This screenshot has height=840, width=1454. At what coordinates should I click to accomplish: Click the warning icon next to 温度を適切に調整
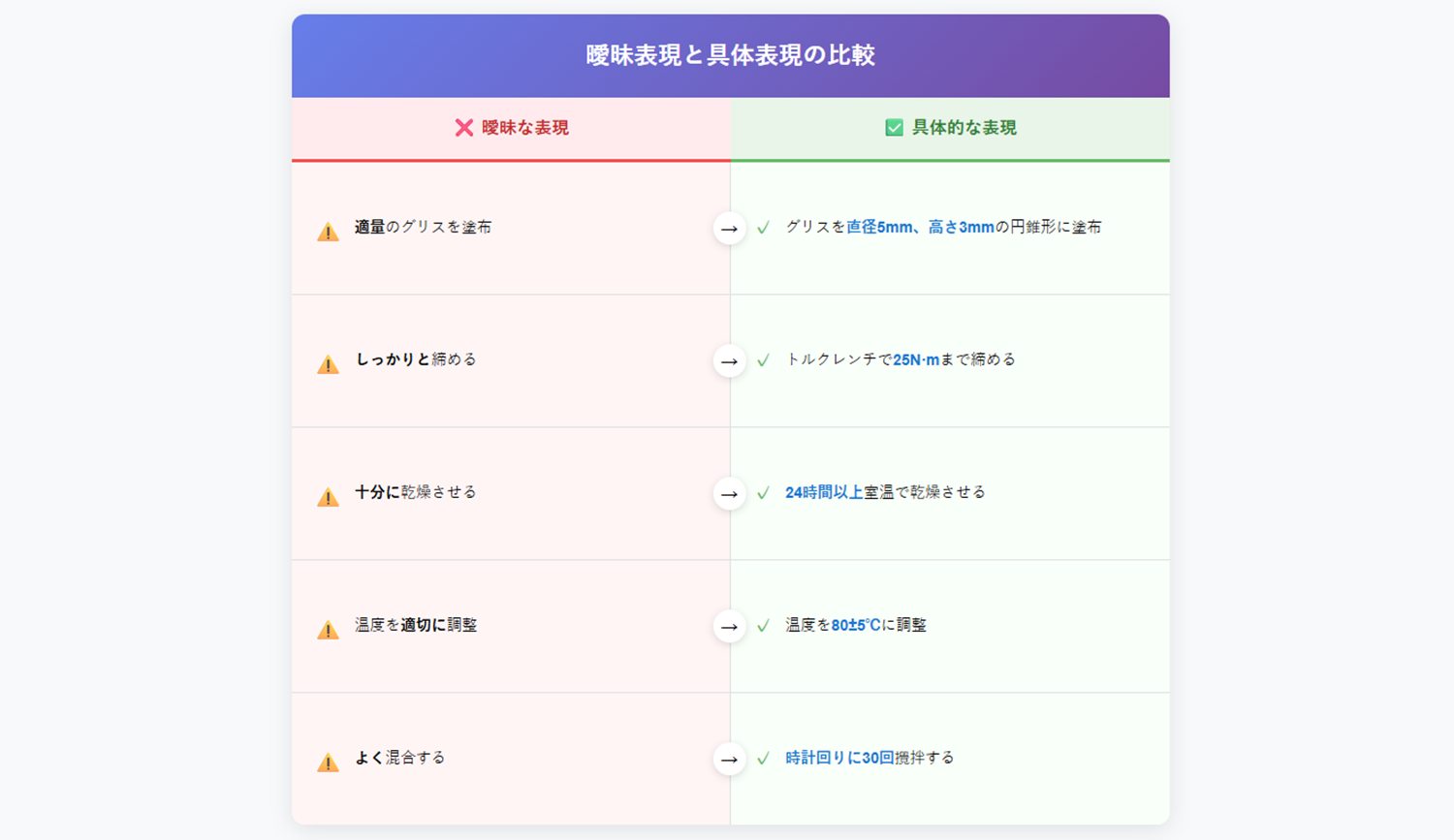pyautogui.click(x=328, y=630)
